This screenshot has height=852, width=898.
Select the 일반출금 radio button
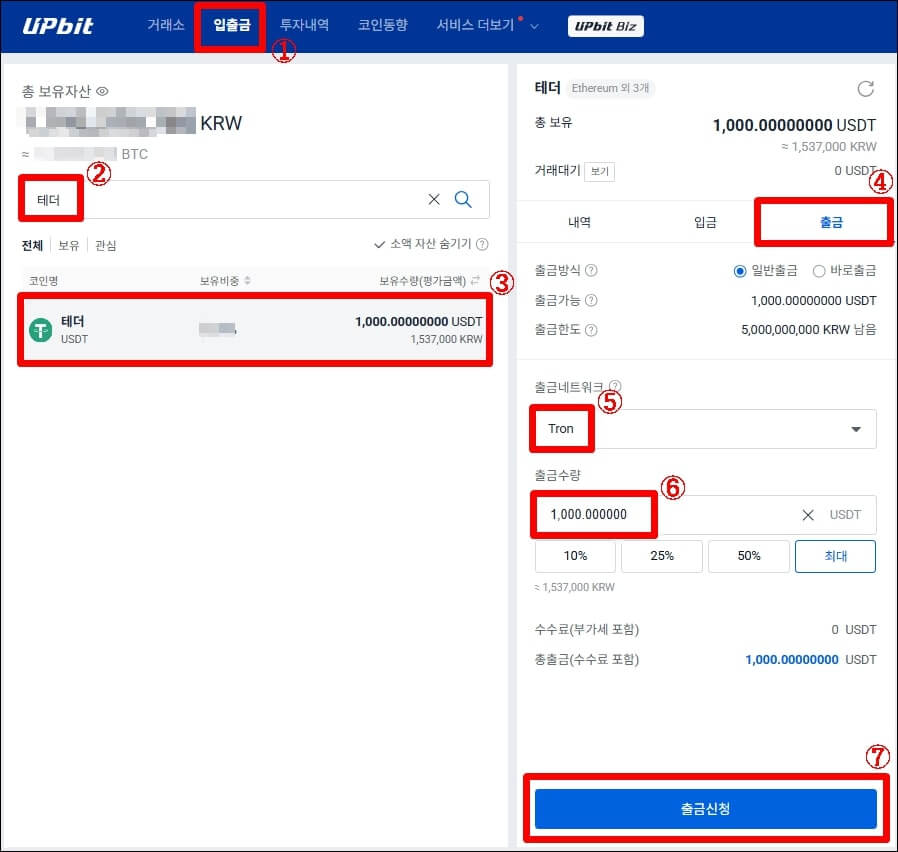coord(738,270)
